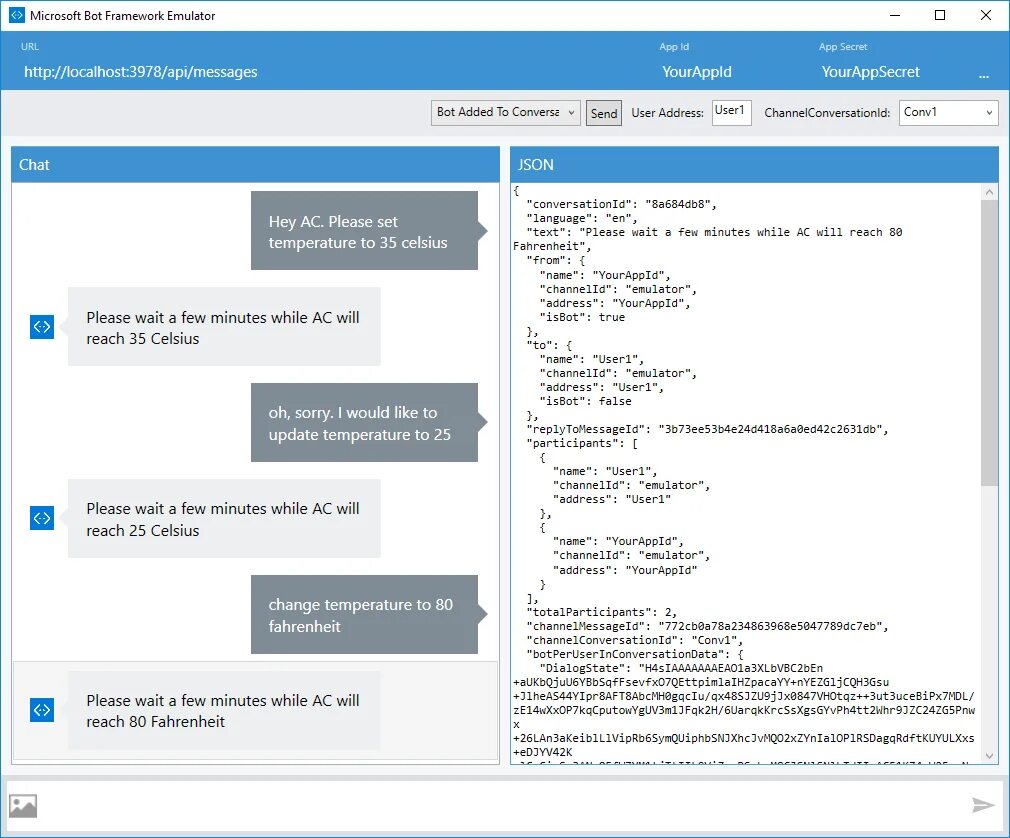Select the 'reach 35 Celsius' bot reply
Viewport: 1010px width, 838px height.
pyautogui.click(x=224, y=327)
